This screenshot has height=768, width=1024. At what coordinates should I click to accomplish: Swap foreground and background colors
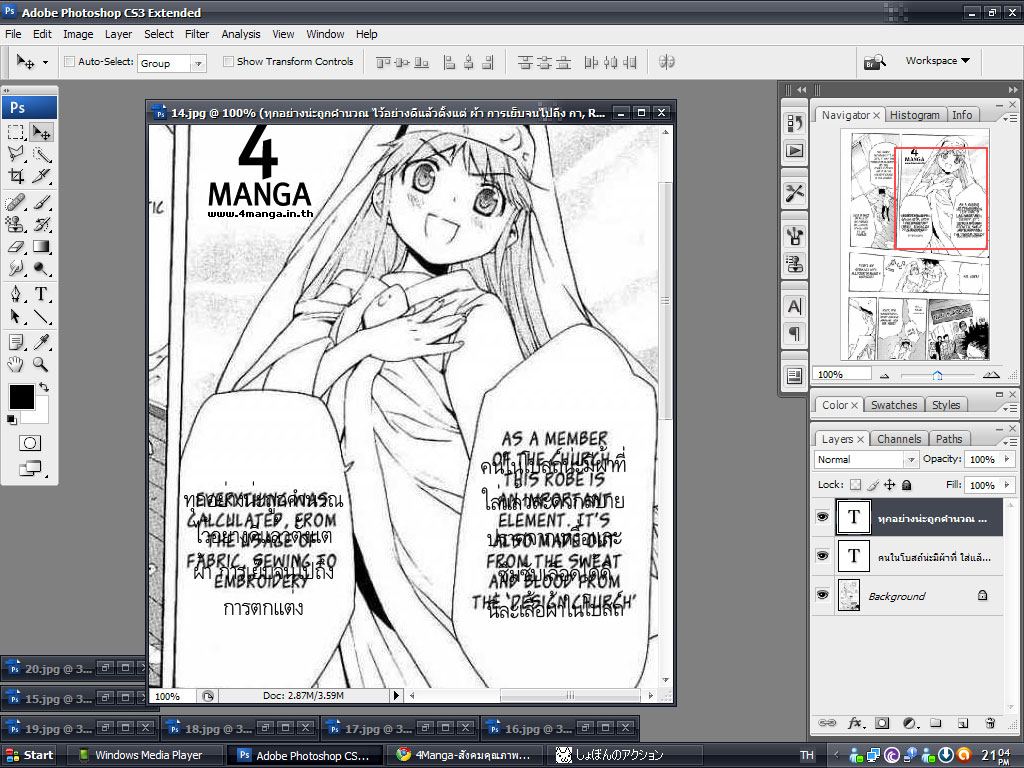pos(44,387)
